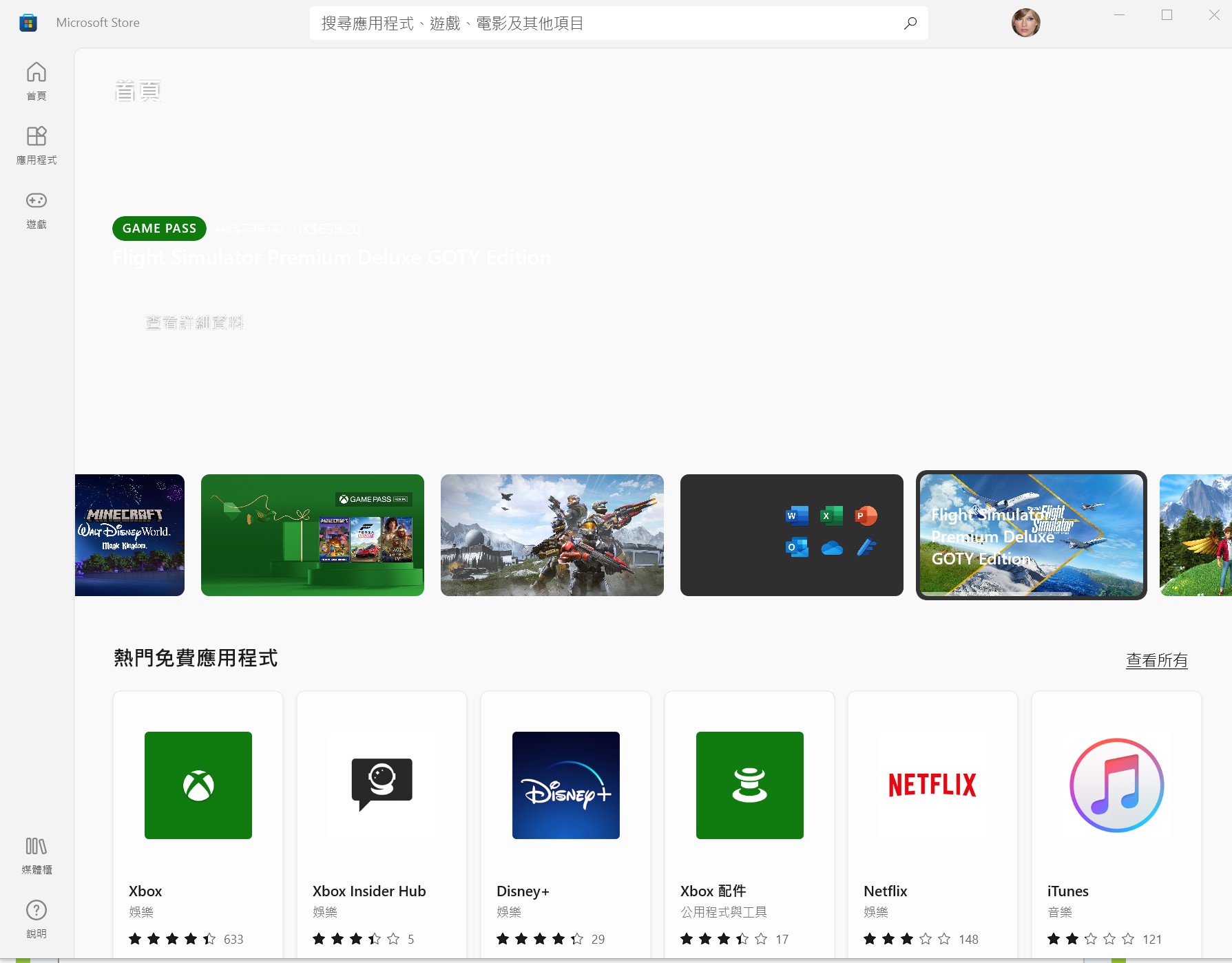Select the Halo soldiers banner thumbnail
This screenshot has height=963, width=1232.
(552, 535)
